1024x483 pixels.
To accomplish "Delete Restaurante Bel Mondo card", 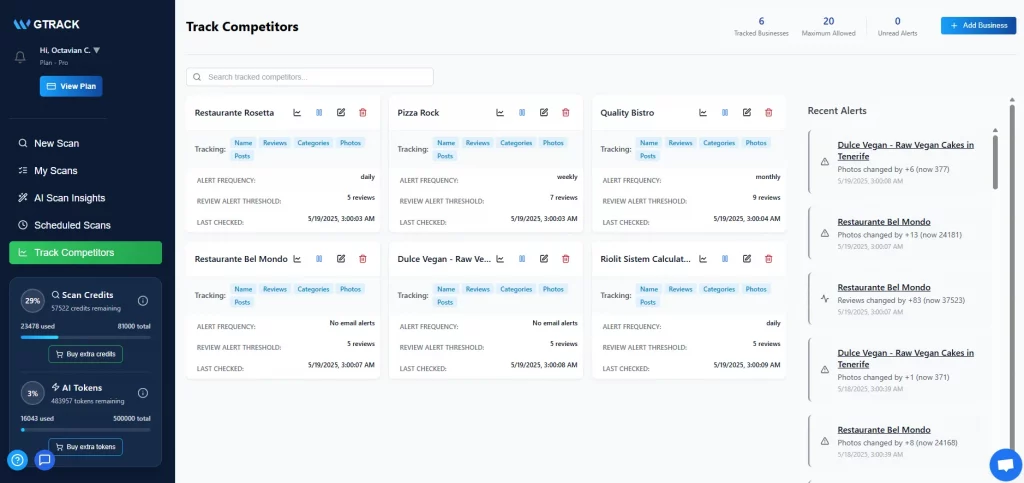I will coord(362,258).
